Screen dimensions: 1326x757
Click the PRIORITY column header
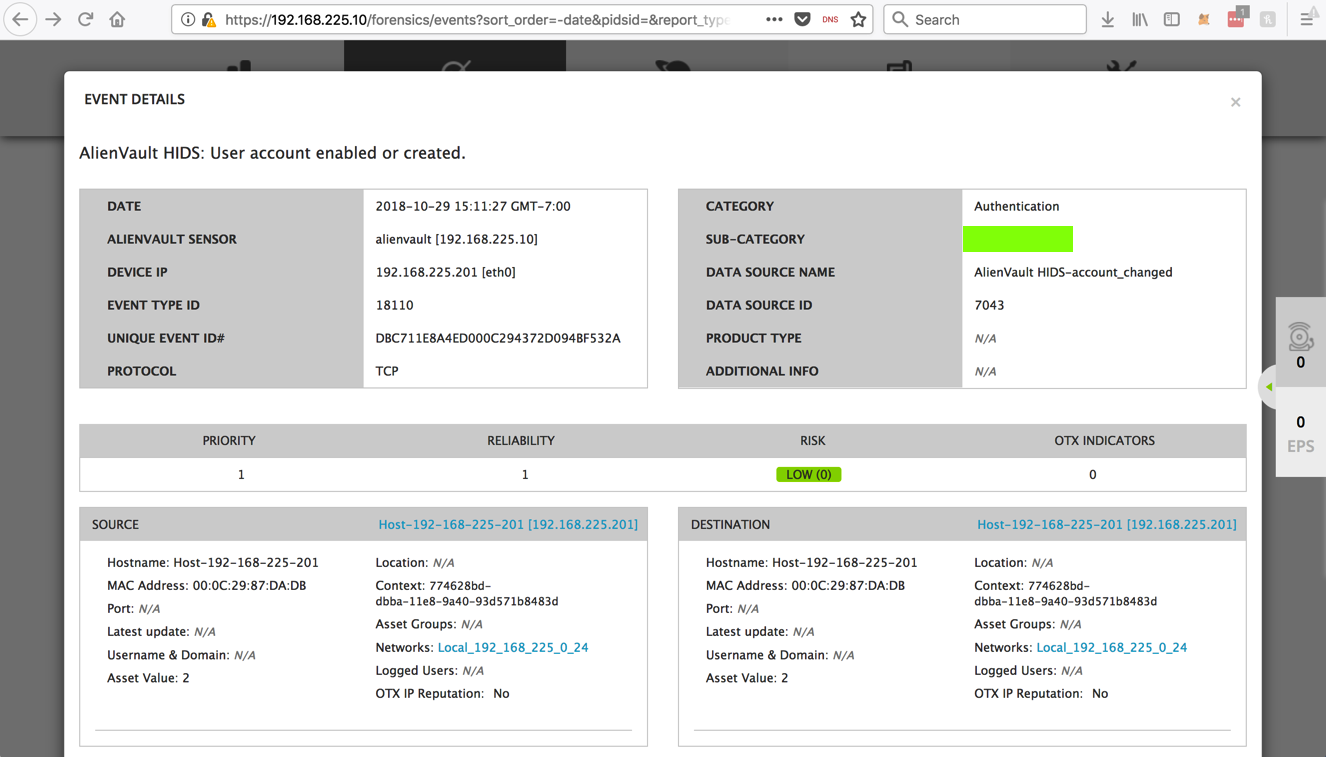pos(229,440)
